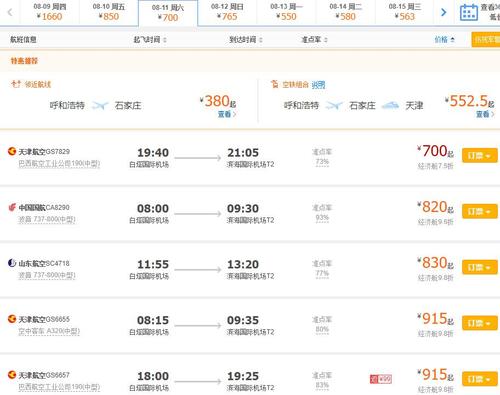Screen dimensions: 500x395
Task: Click the 09:30 arrival time
Action: [243, 209]
